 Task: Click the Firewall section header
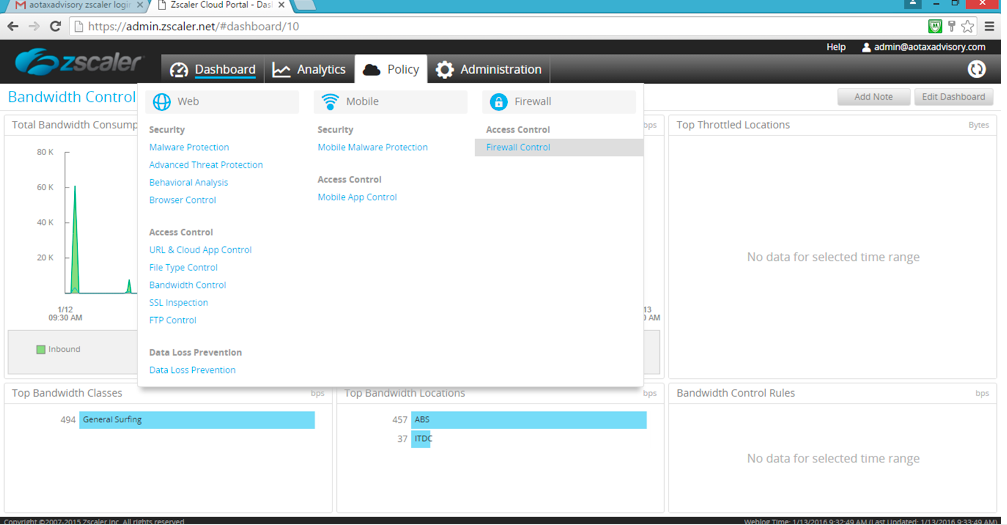pos(559,102)
